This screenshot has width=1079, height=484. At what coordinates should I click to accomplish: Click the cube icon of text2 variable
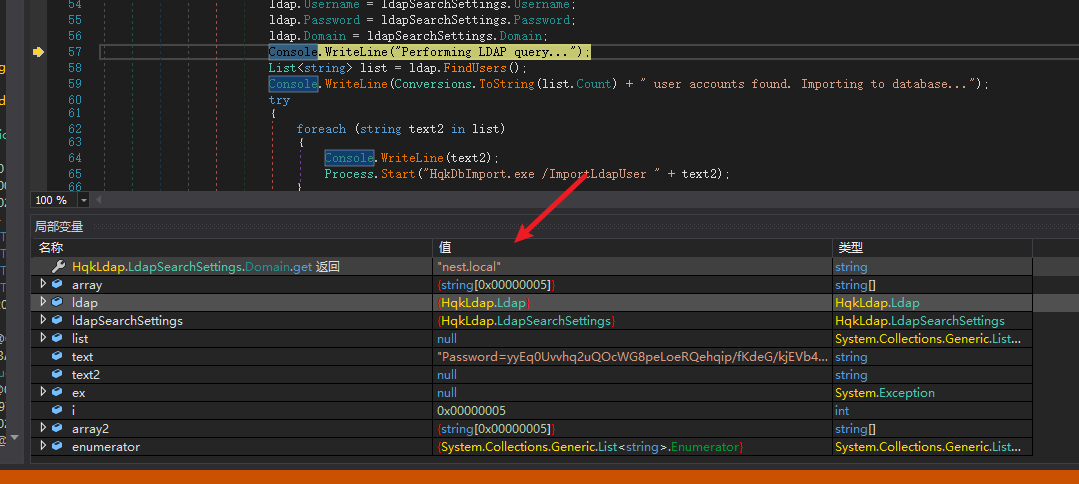point(58,375)
